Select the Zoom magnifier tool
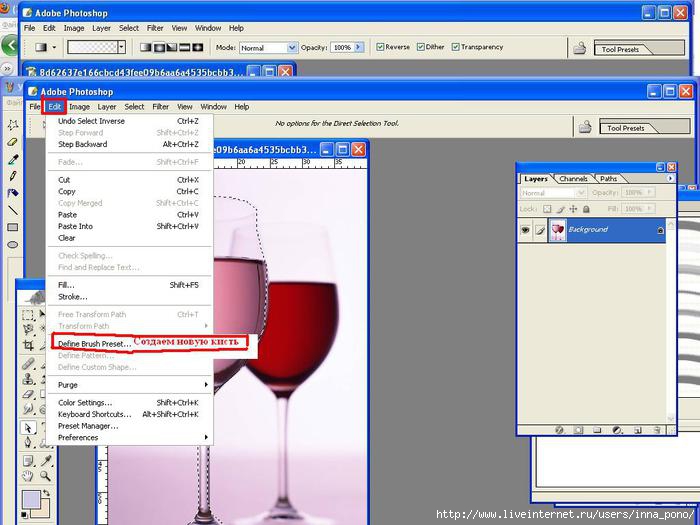700x525 pixels. click(46, 476)
